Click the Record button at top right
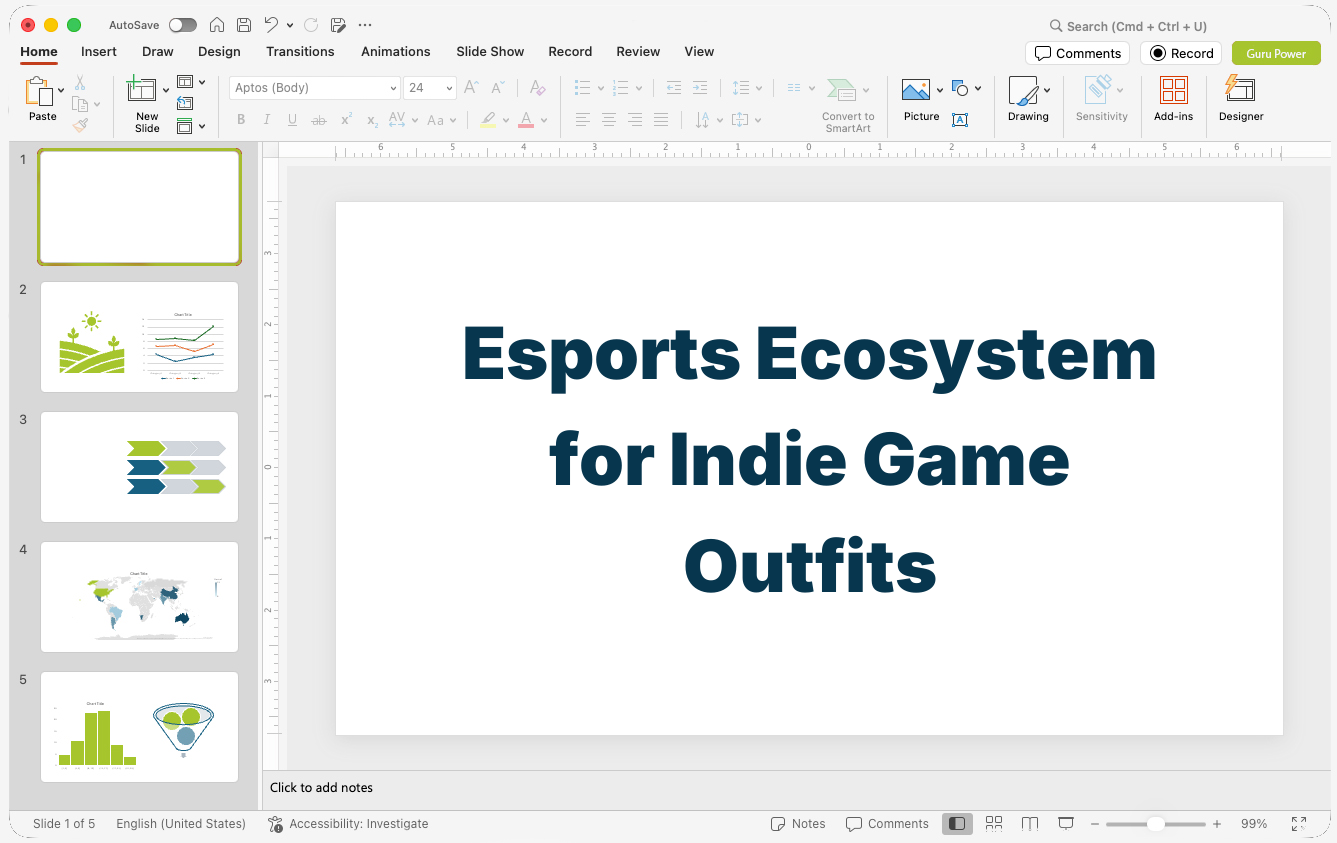Viewport: 1337px width, 843px height. (x=1181, y=53)
